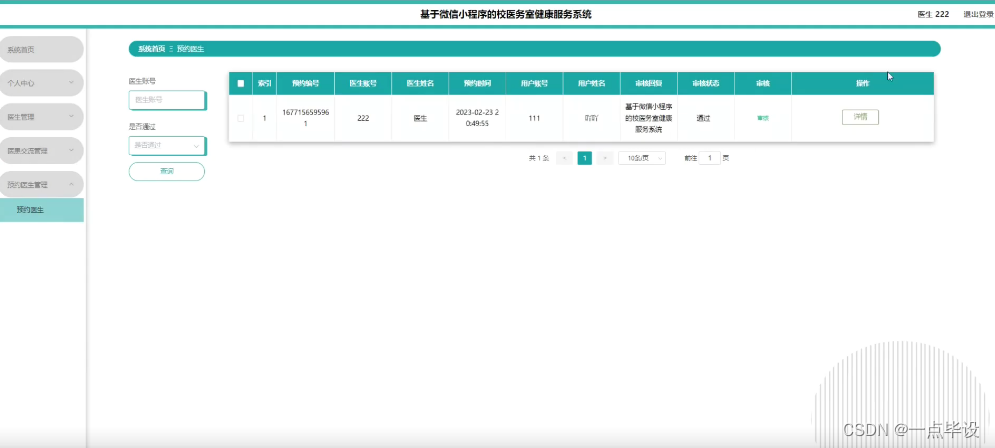995x448 pixels.
Task: Click the 操作 column header
Action: [x=862, y=83]
